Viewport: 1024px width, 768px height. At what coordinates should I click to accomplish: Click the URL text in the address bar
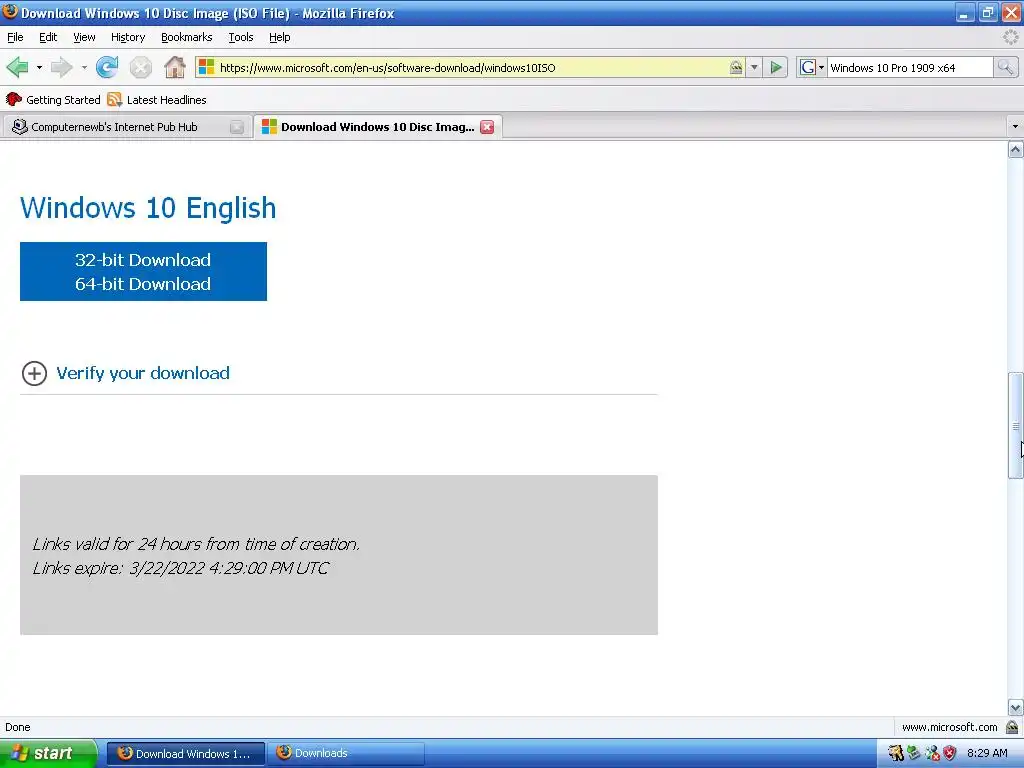tap(387, 68)
